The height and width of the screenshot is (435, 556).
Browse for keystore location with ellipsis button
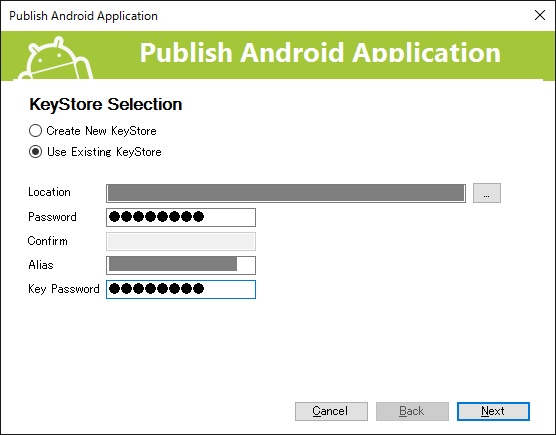pos(487,193)
